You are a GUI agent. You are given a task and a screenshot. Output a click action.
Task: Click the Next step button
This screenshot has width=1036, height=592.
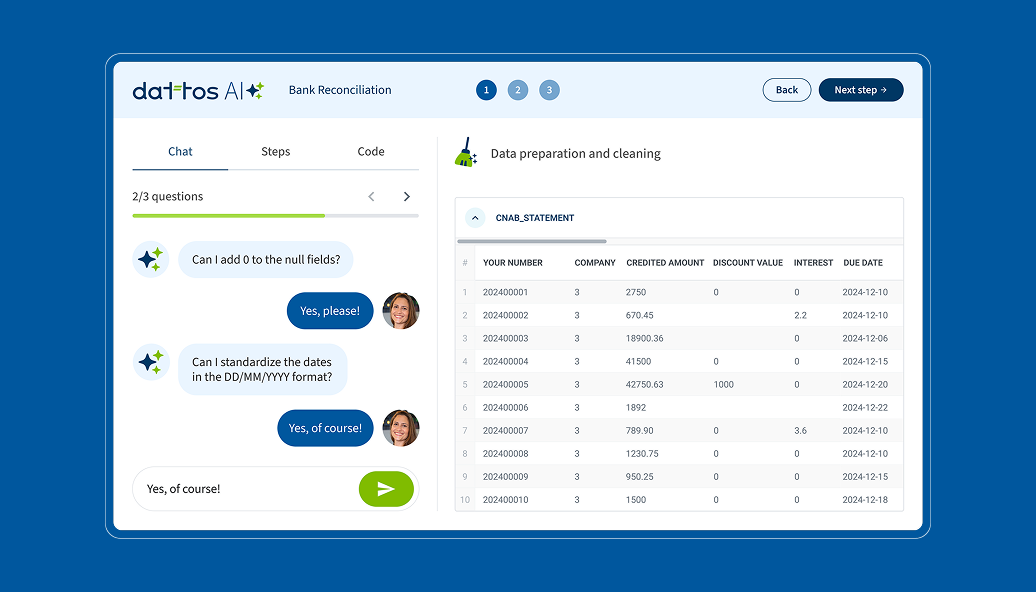pyautogui.click(x=861, y=90)
